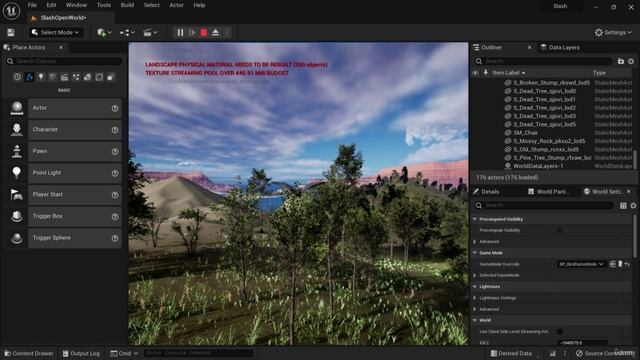Viewport: 640px width, 360px height.
Task: Open help for the Actor class
Action: tap(115, 108)
